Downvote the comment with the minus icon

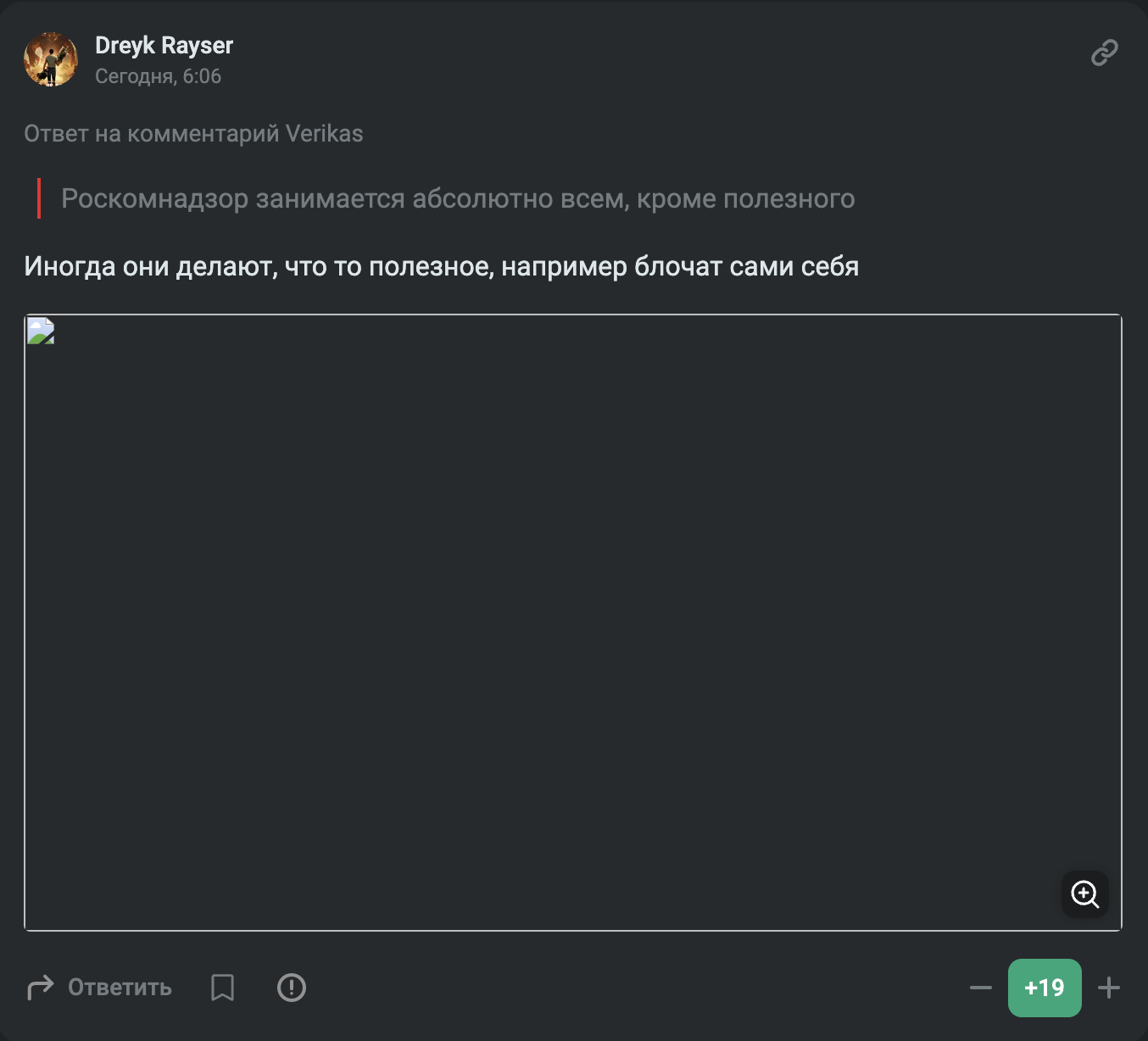(981, 988)
